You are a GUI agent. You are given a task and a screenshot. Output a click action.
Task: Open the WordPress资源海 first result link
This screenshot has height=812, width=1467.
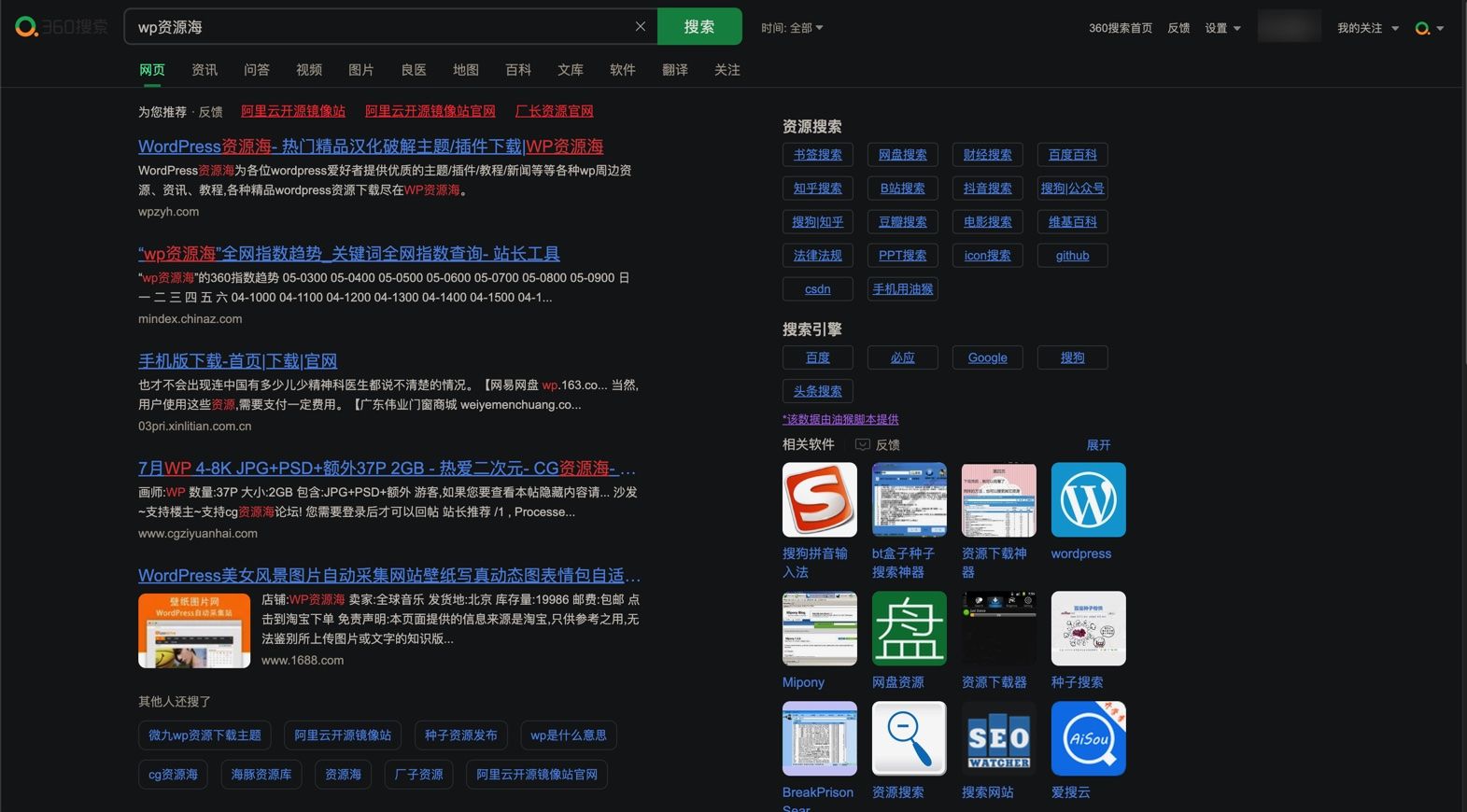tap(371, 147)
